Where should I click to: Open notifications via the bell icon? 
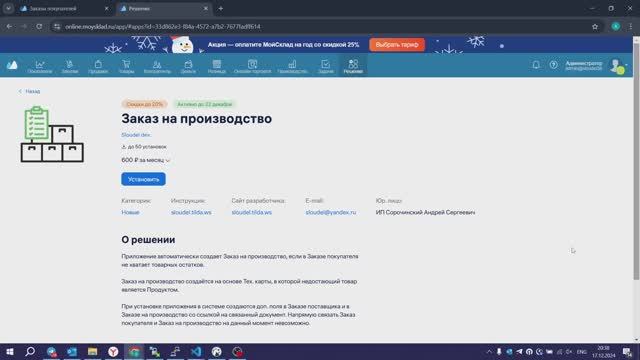(x=536, y=65)
